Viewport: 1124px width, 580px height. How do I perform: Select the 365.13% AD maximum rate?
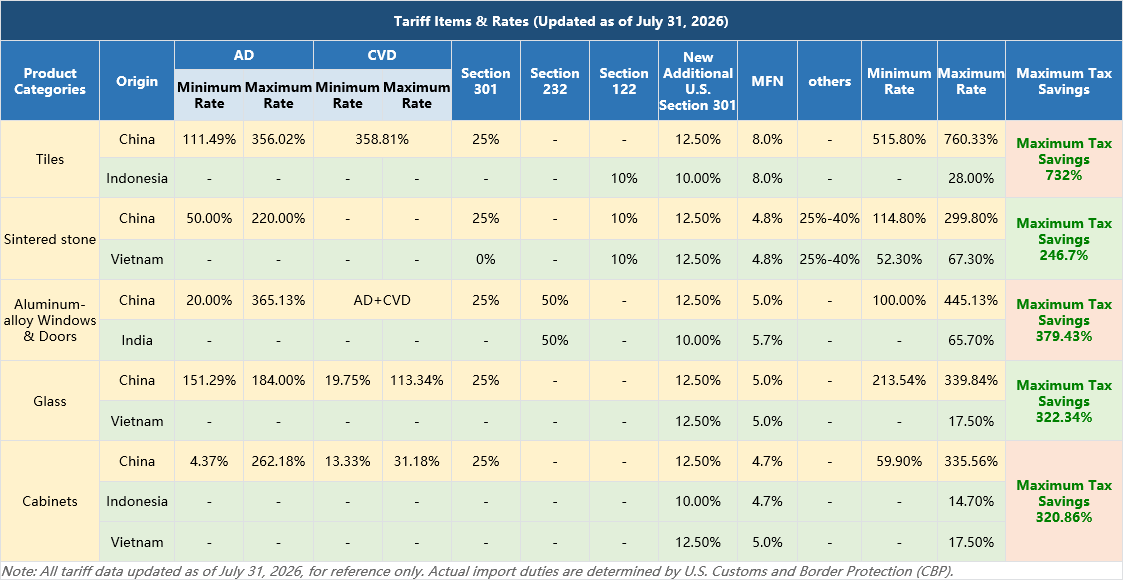(278, 300)
